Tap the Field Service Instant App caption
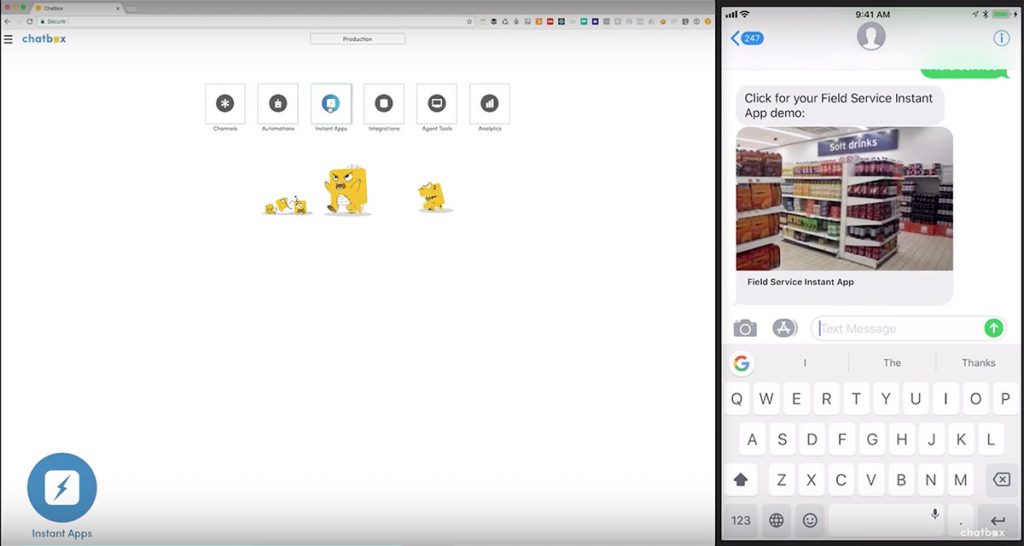The image size is (1024, 546). coord(800,282)
